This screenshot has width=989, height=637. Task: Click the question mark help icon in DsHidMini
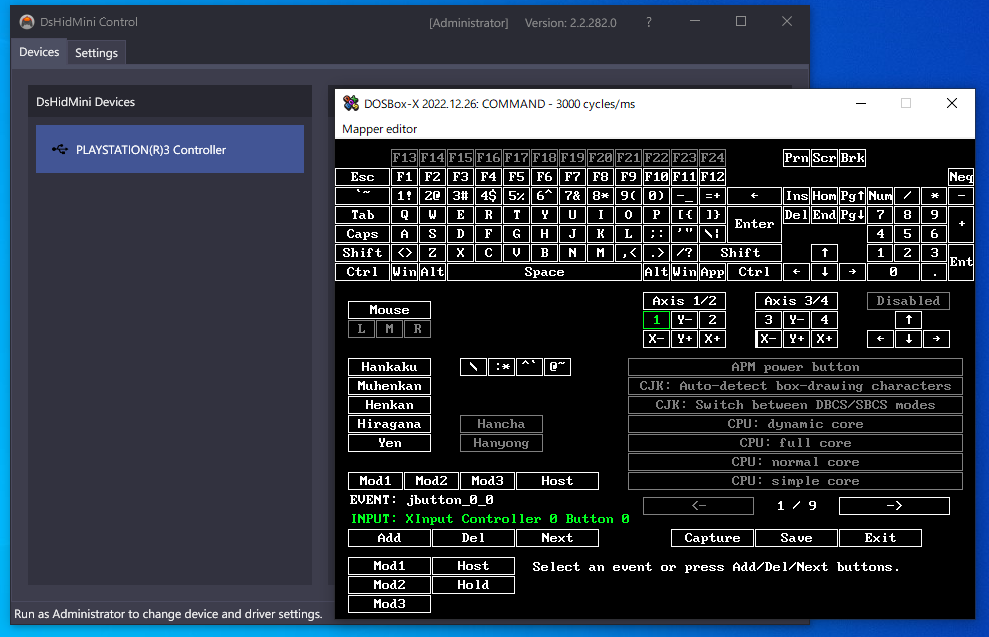[648, 21]
